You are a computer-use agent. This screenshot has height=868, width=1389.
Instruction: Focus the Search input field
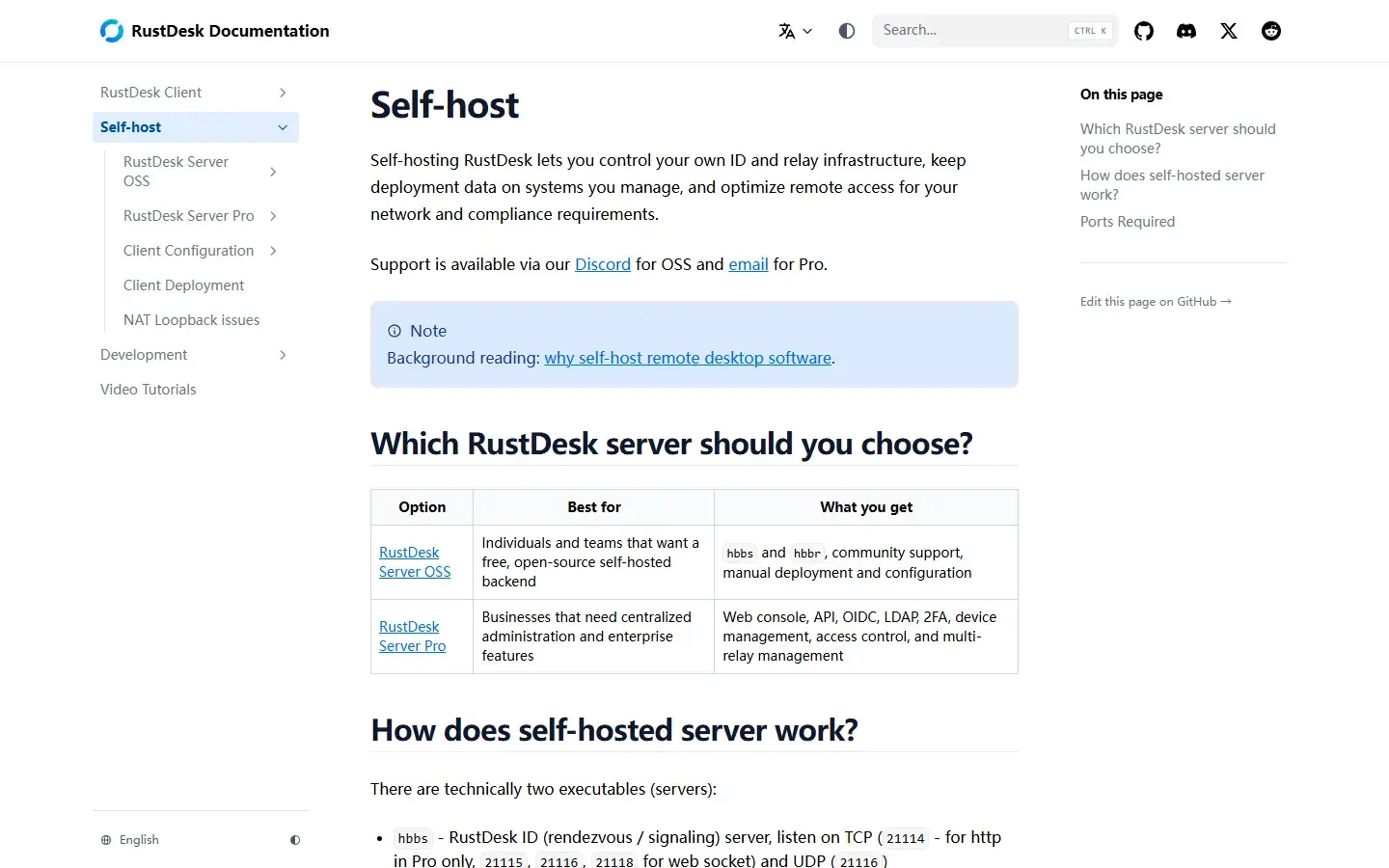pyautogui.click(x=995, y=31)
